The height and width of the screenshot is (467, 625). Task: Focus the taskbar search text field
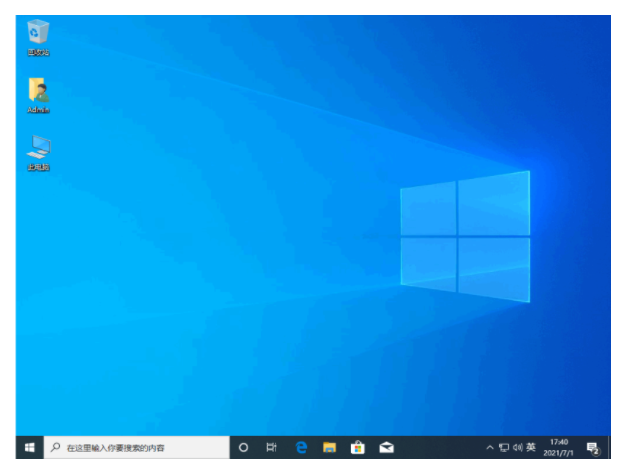[x=137, y=447]
